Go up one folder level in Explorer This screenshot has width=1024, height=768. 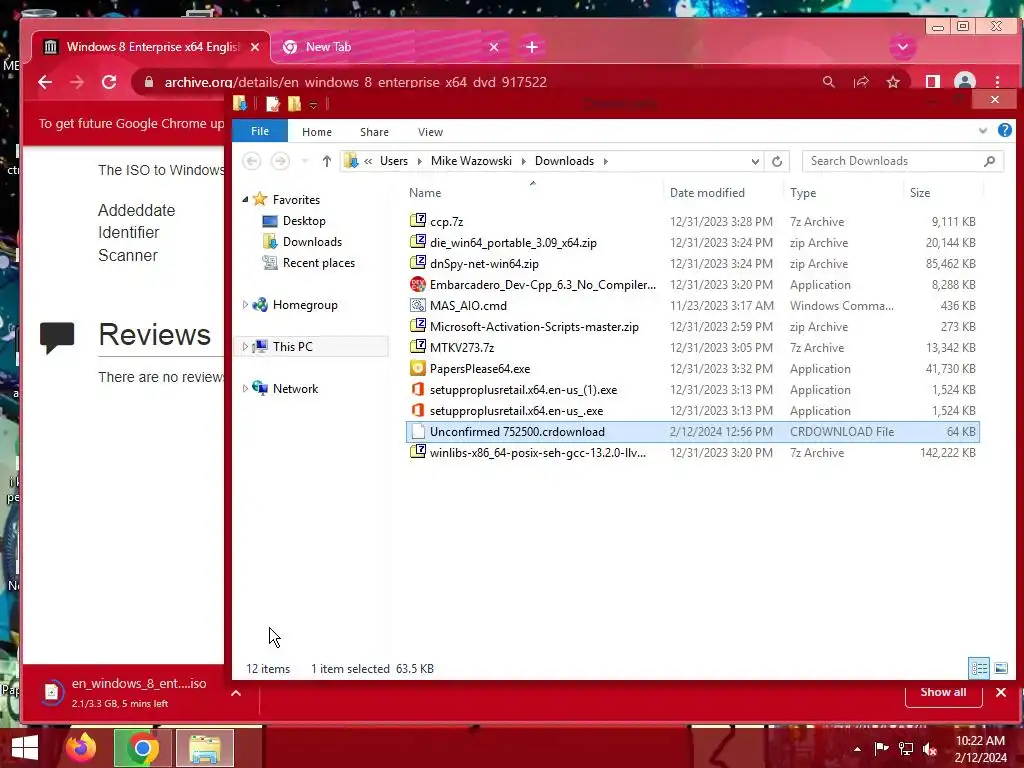tap(327, 161)
